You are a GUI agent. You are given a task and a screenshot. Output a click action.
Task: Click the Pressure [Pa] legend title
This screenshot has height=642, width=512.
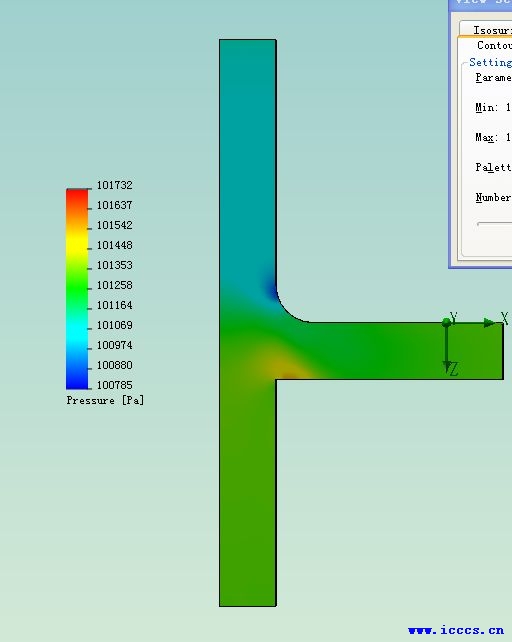tap(105, 400)
